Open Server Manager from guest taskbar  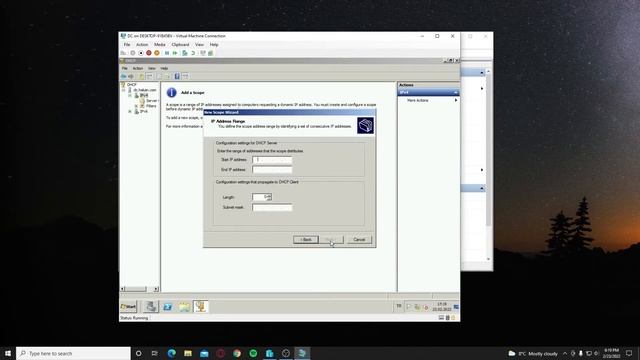tap(151, 307)
